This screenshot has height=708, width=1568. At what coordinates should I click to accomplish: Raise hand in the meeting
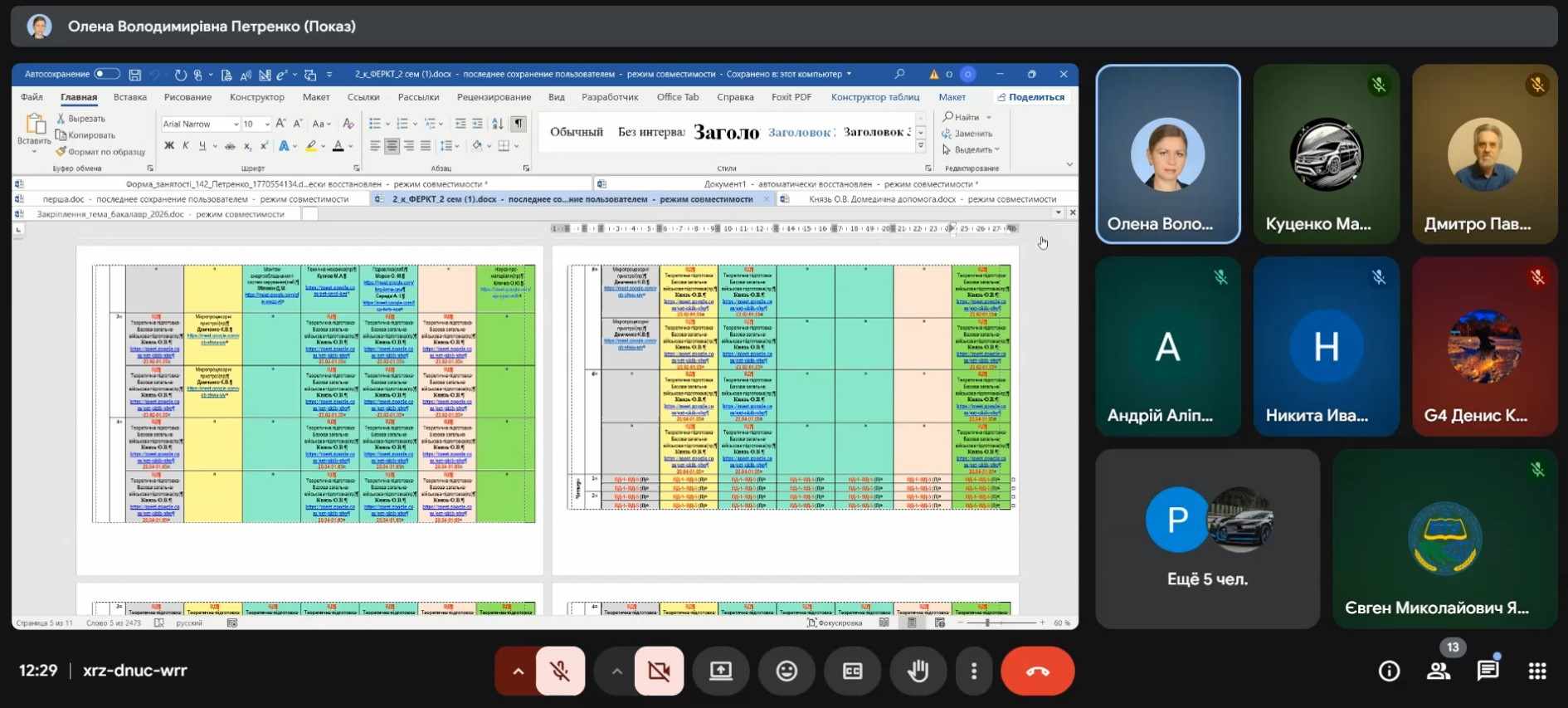pyautogui.click(x=918, y=671)
